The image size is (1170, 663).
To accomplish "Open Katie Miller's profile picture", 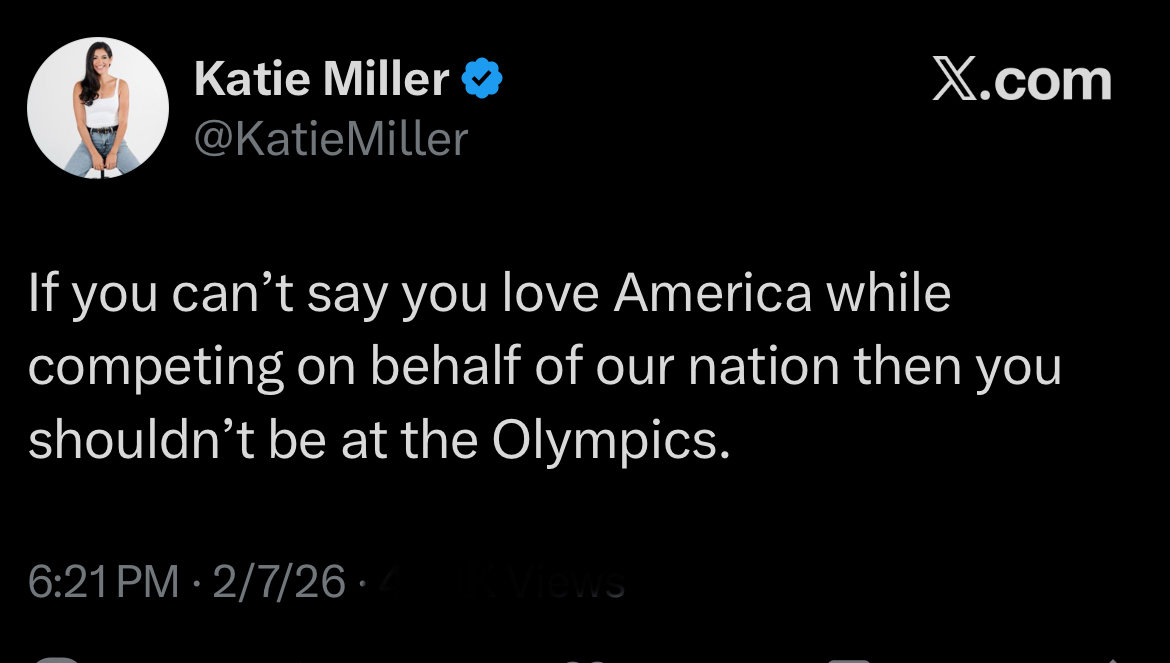I will click(98, 108).
